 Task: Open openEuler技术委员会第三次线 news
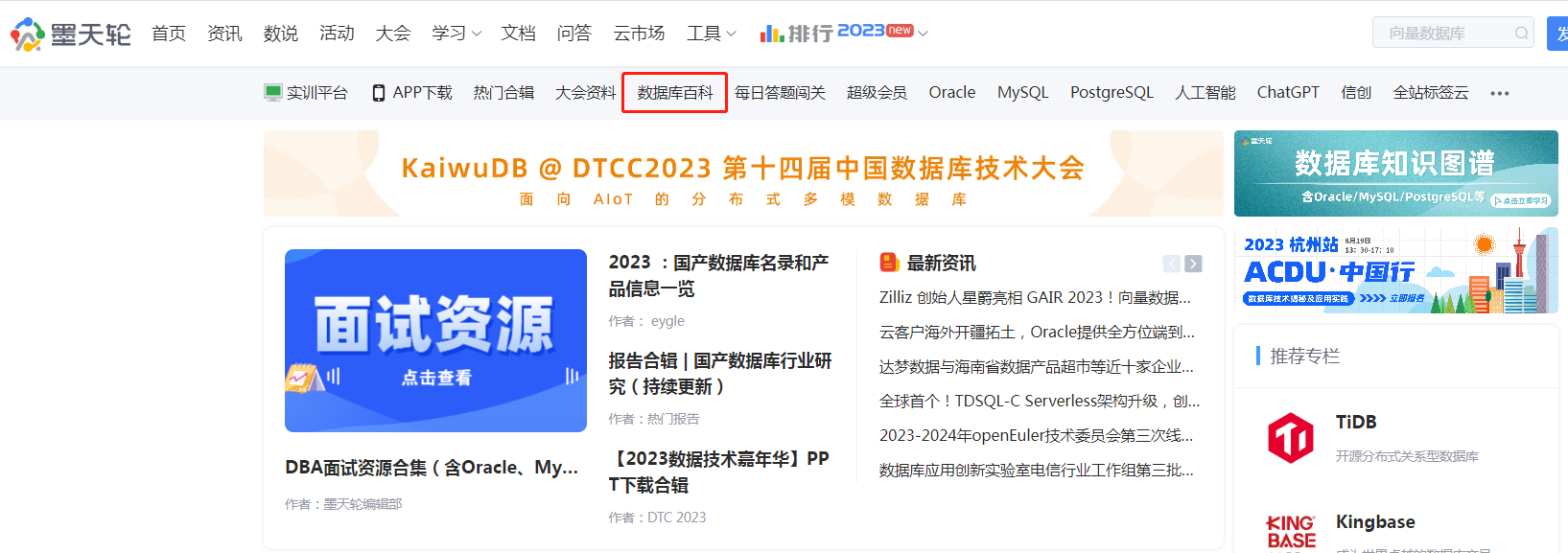pos(1037,436)
